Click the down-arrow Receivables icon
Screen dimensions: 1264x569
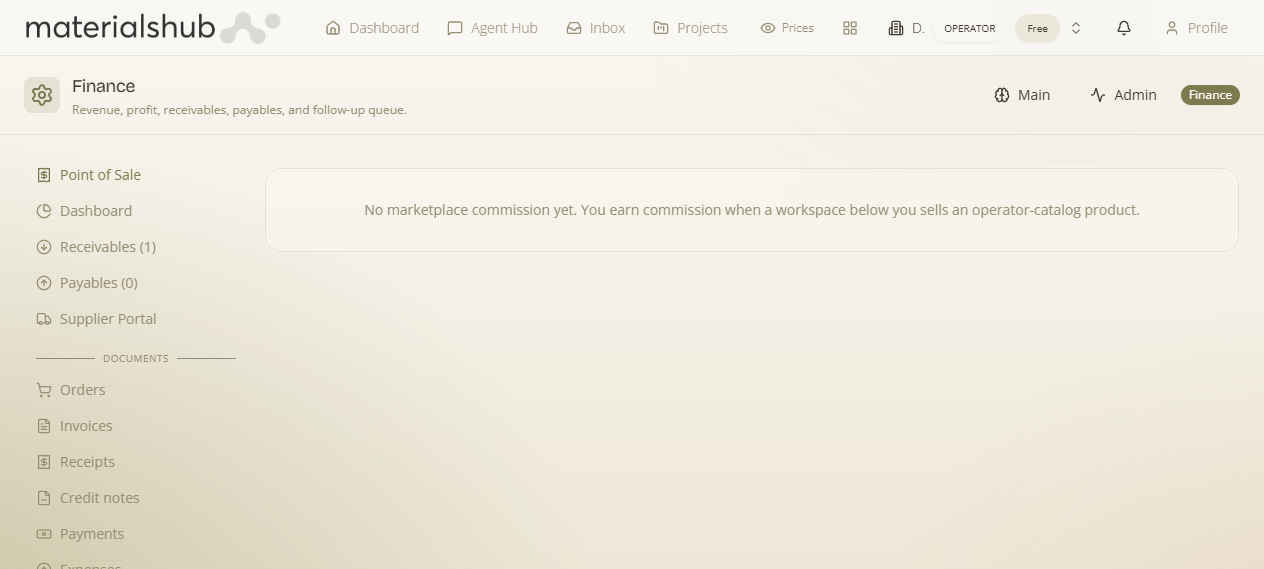tap(44, 247)
